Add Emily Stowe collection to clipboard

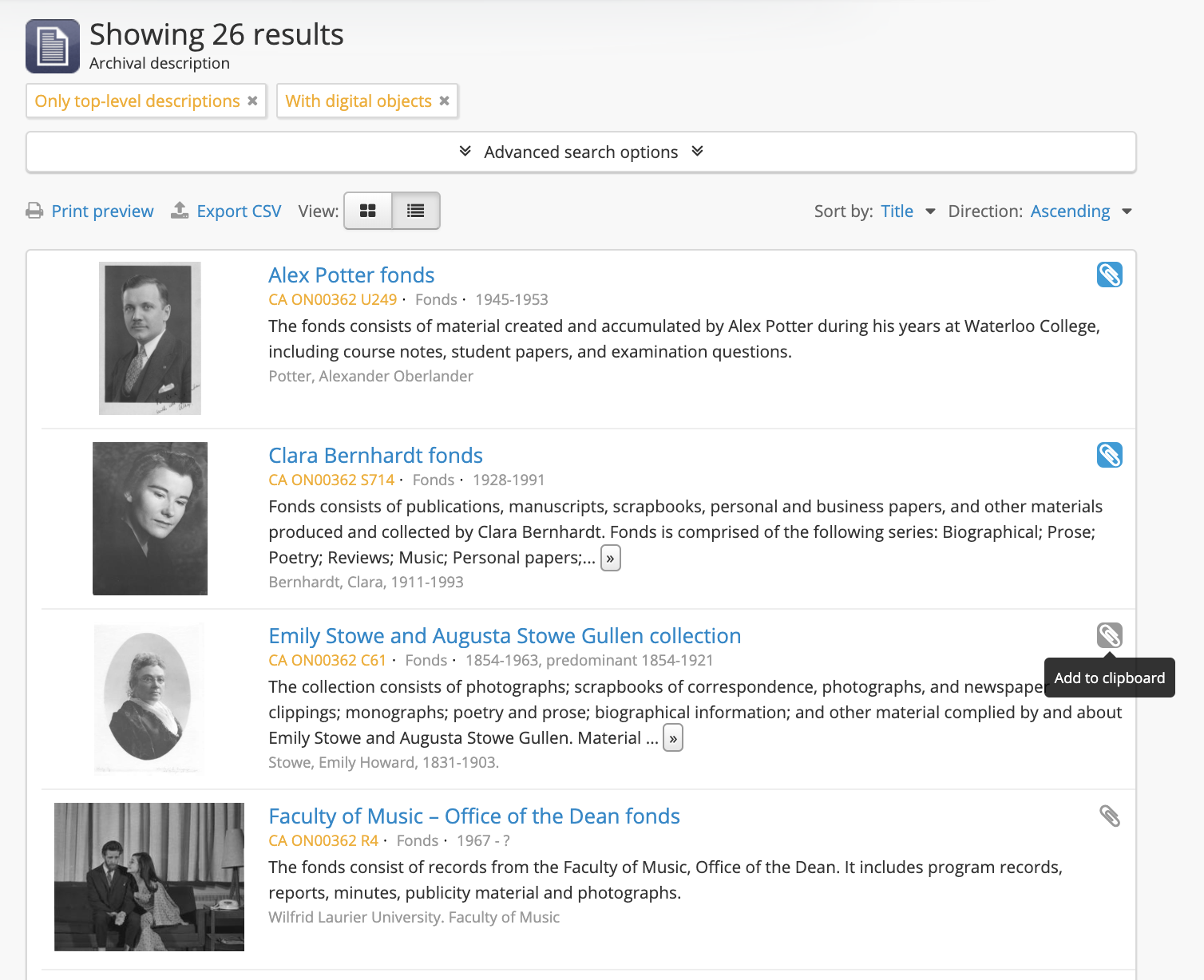[1109, 635]
